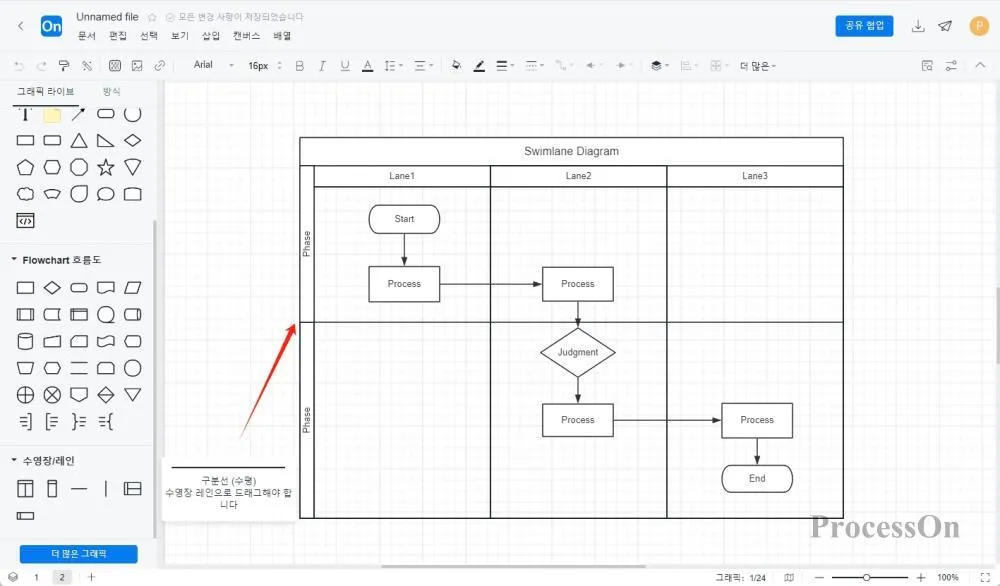
Task: Select the circle-with-X summing junction shape
Action: (x=52, y=395)
